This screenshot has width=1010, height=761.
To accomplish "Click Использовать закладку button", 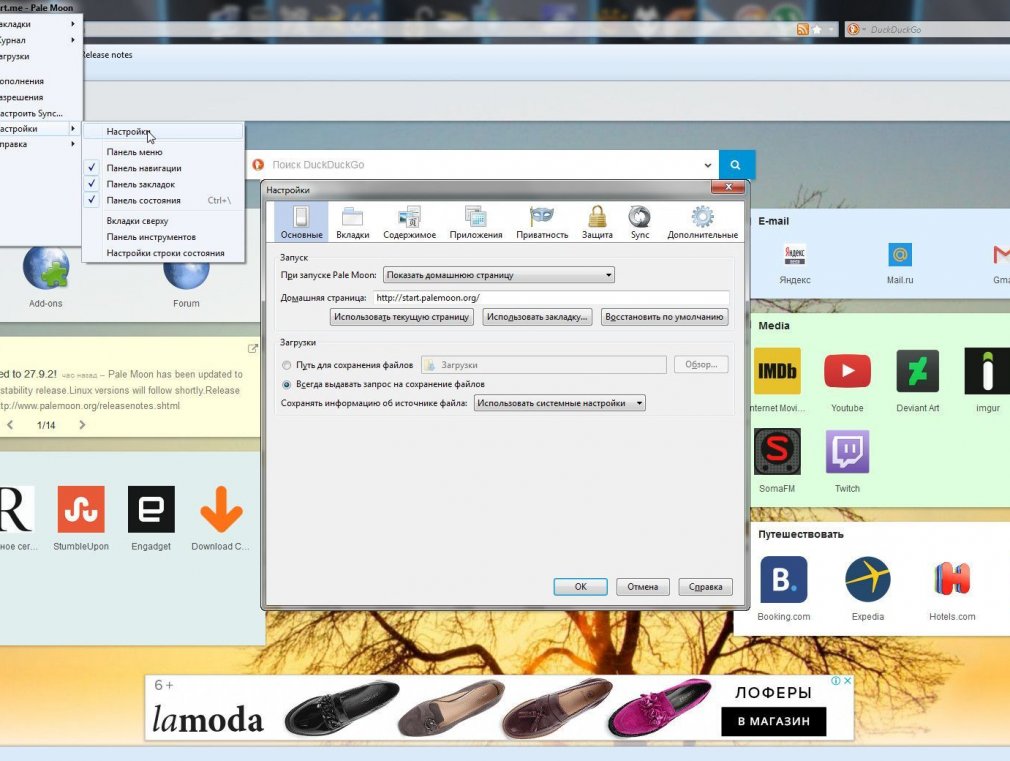I will pos(537,317).
